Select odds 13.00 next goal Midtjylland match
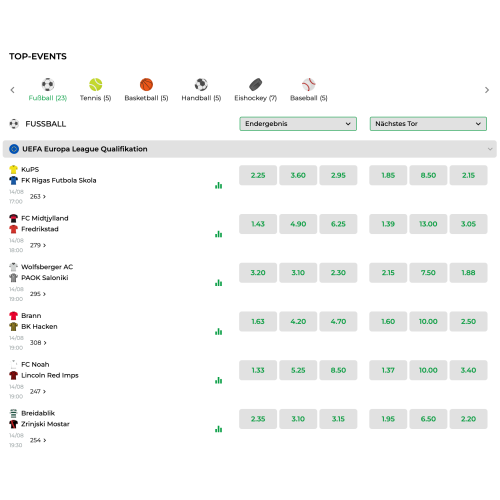This screenshot has height=500, width=500. (x=428, y=224)
